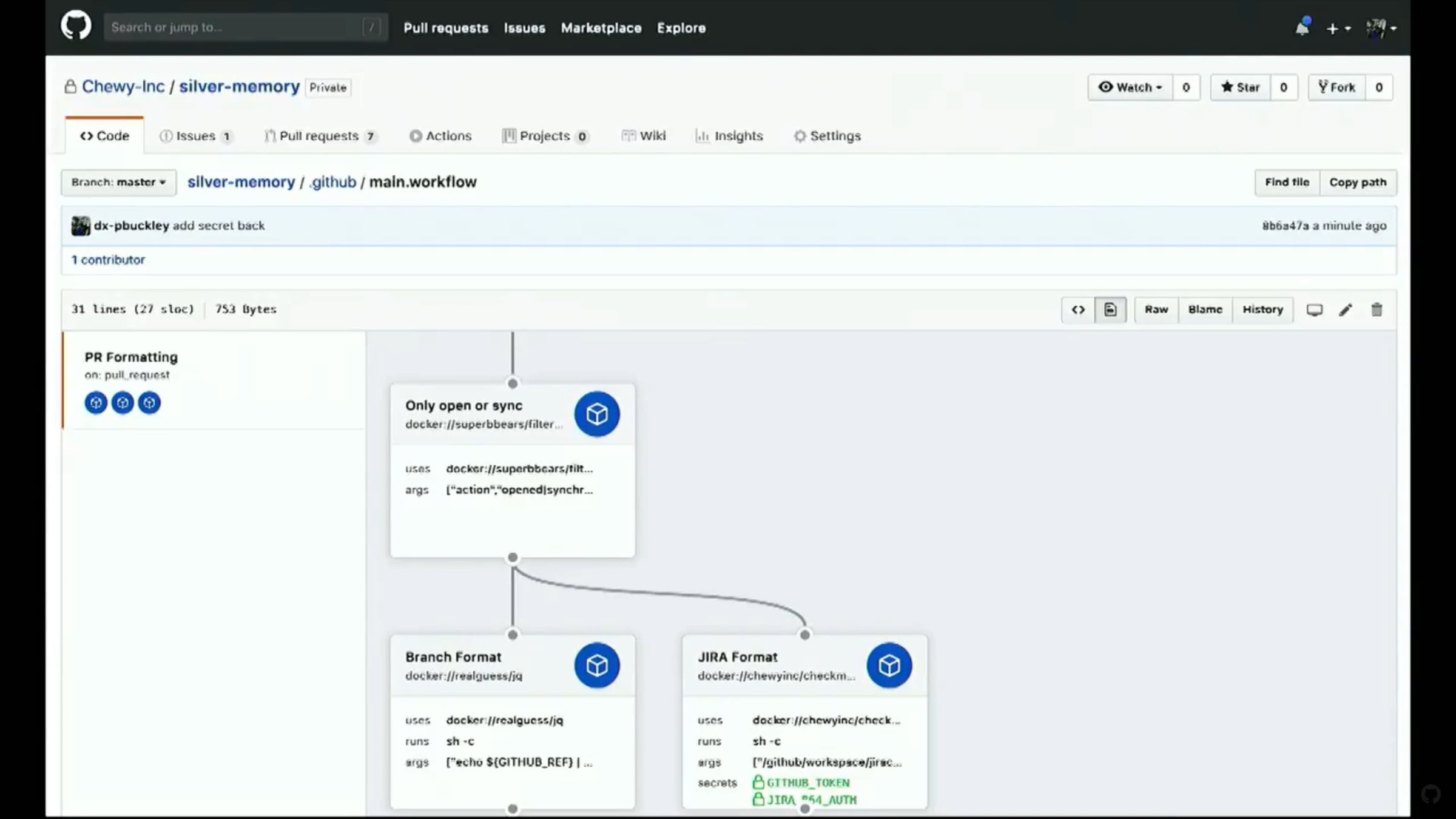Open the Settings tab
This screenshot has width=1456, height=819.
827,136
